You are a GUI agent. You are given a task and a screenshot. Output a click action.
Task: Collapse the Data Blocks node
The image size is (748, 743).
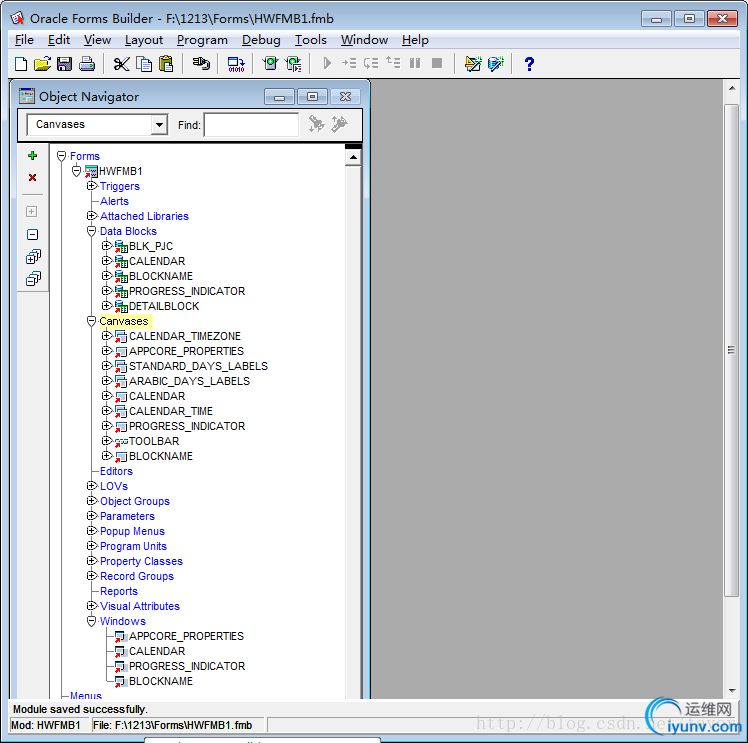click(92, 231)
